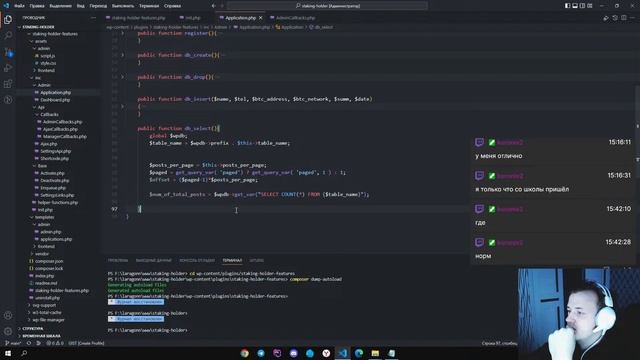Open the Extensions view

tap(8, 84)
